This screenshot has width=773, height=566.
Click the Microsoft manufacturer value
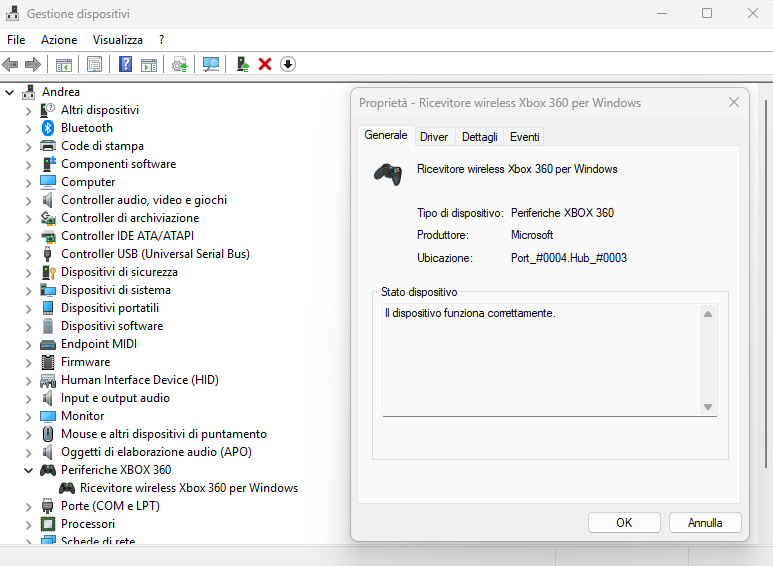[532, 235]
